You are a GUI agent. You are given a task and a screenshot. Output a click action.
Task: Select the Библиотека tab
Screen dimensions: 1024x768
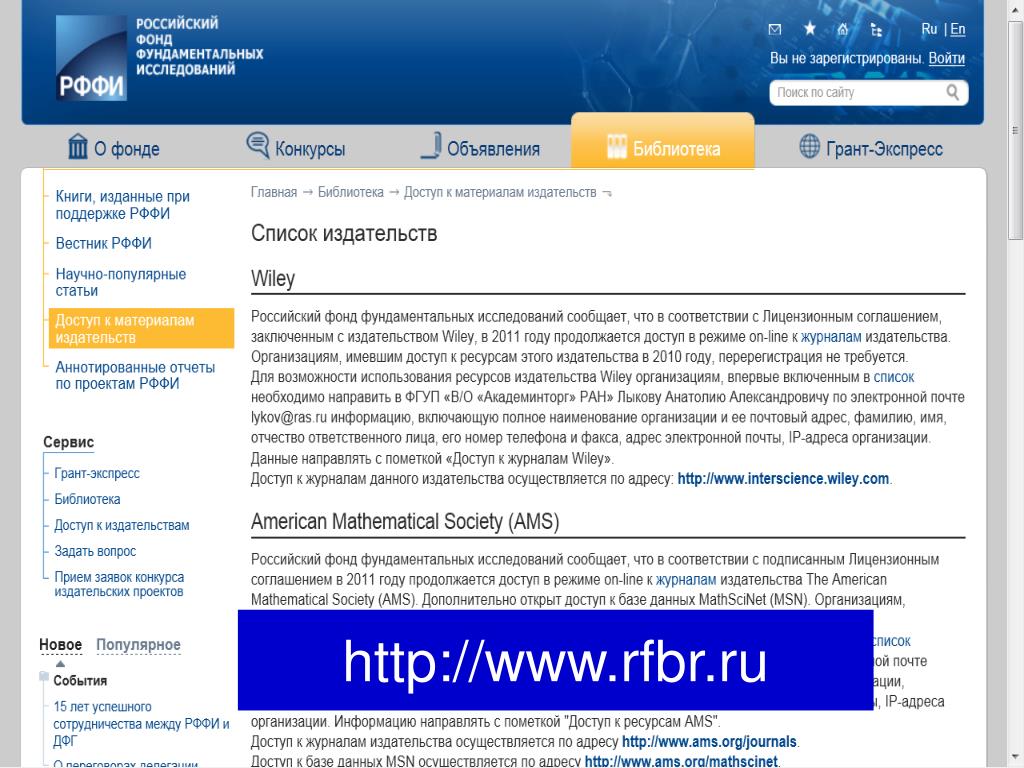coord(663,142)
